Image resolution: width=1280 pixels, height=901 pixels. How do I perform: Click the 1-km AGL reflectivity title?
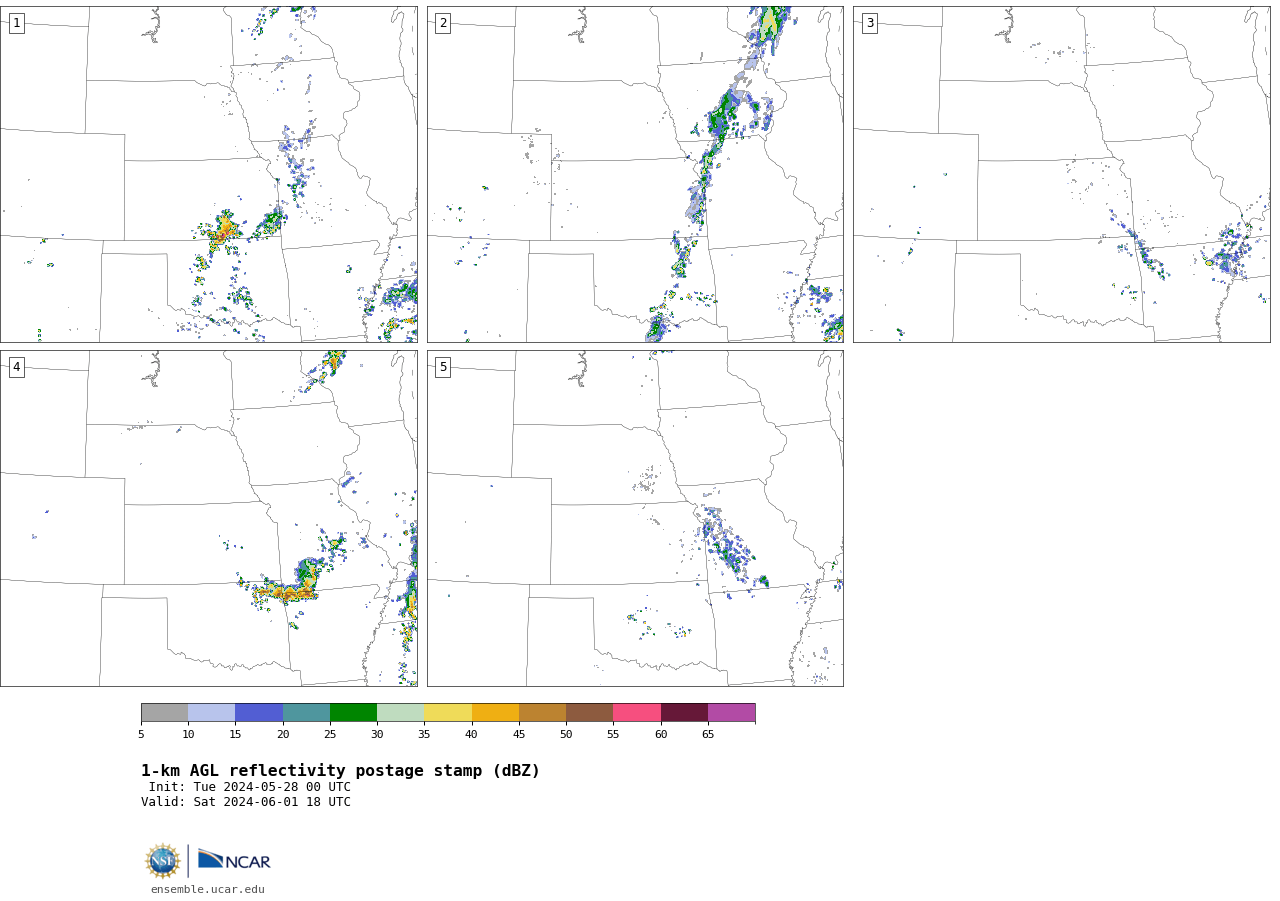[340, 771]
